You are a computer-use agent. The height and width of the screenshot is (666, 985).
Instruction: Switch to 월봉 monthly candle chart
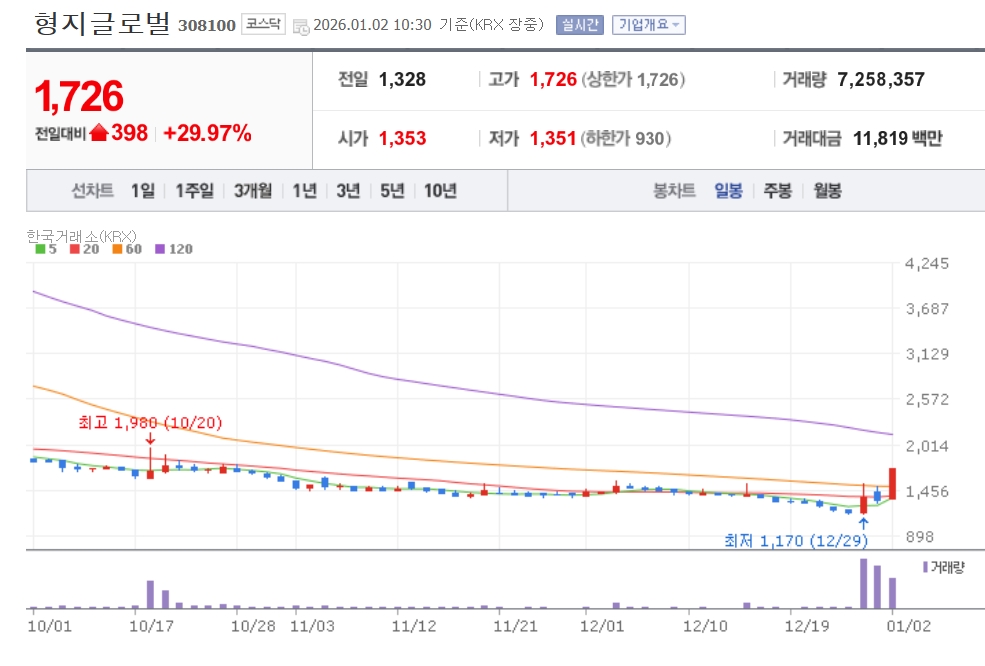click(x=826, y=191)
